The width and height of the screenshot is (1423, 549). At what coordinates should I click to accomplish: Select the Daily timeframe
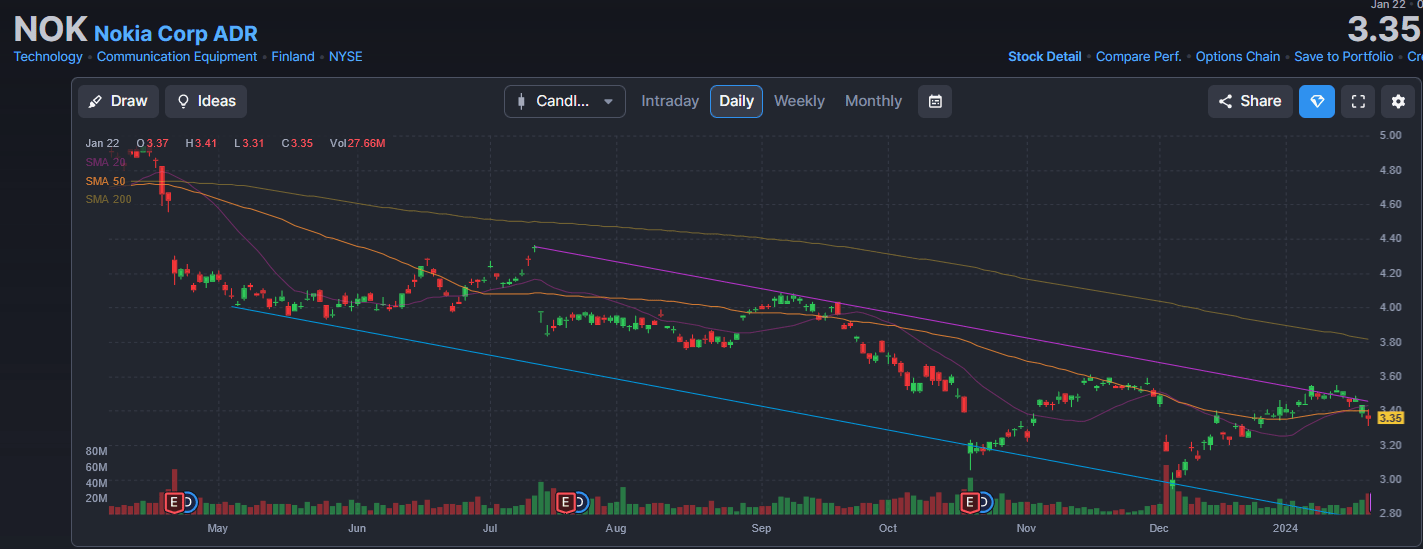(x=736, y=101)
